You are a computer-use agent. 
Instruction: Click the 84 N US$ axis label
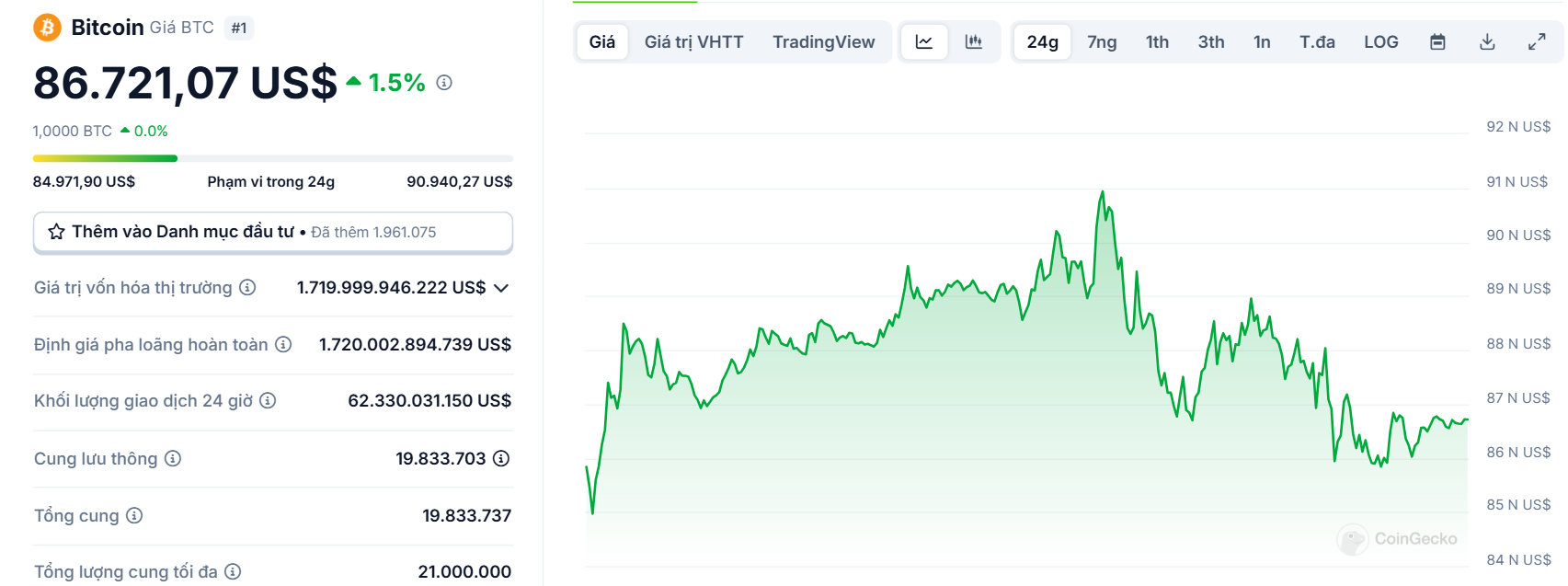click(x=1518, y=559)
